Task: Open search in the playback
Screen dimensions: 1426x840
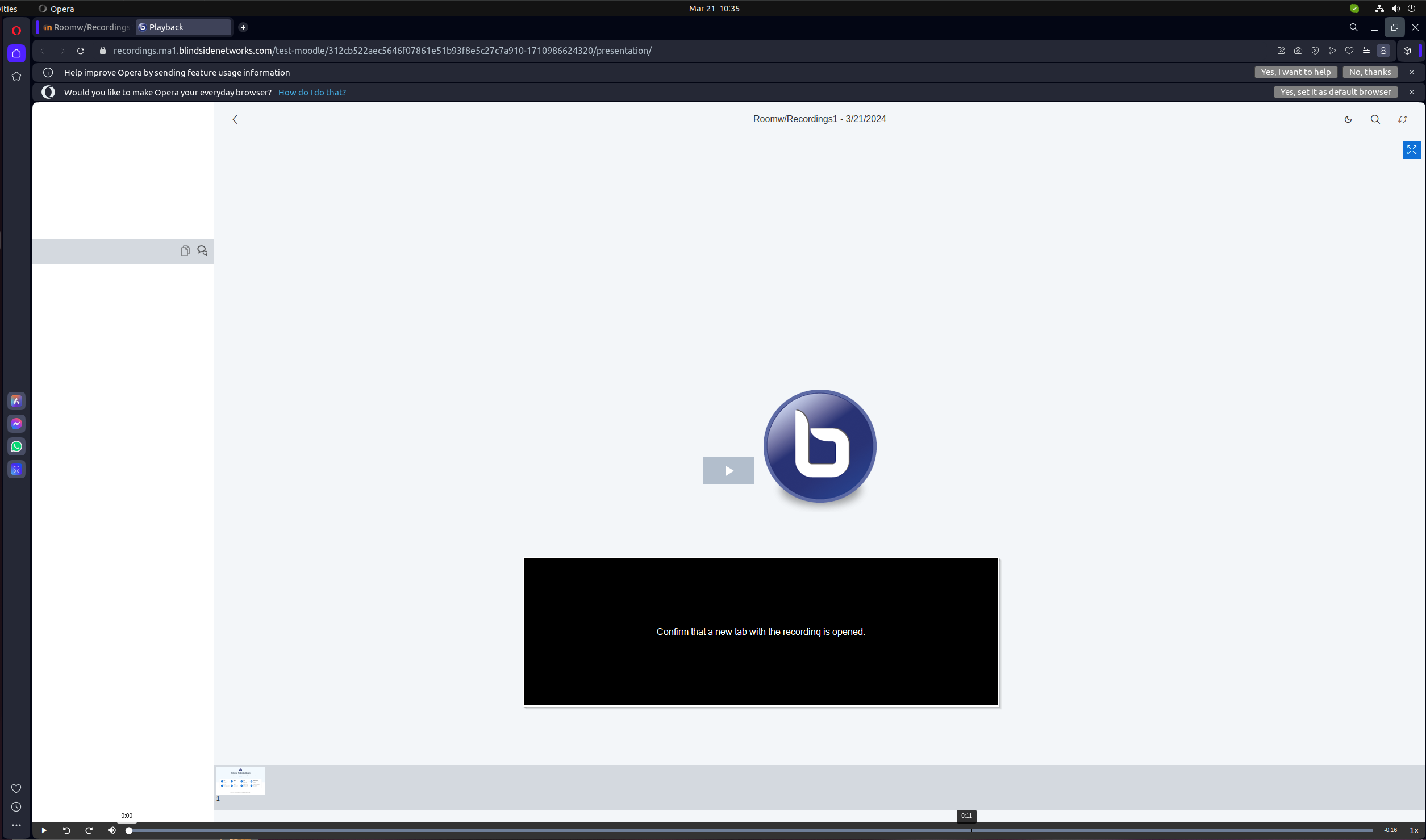Action: [x=1375, y=119]
